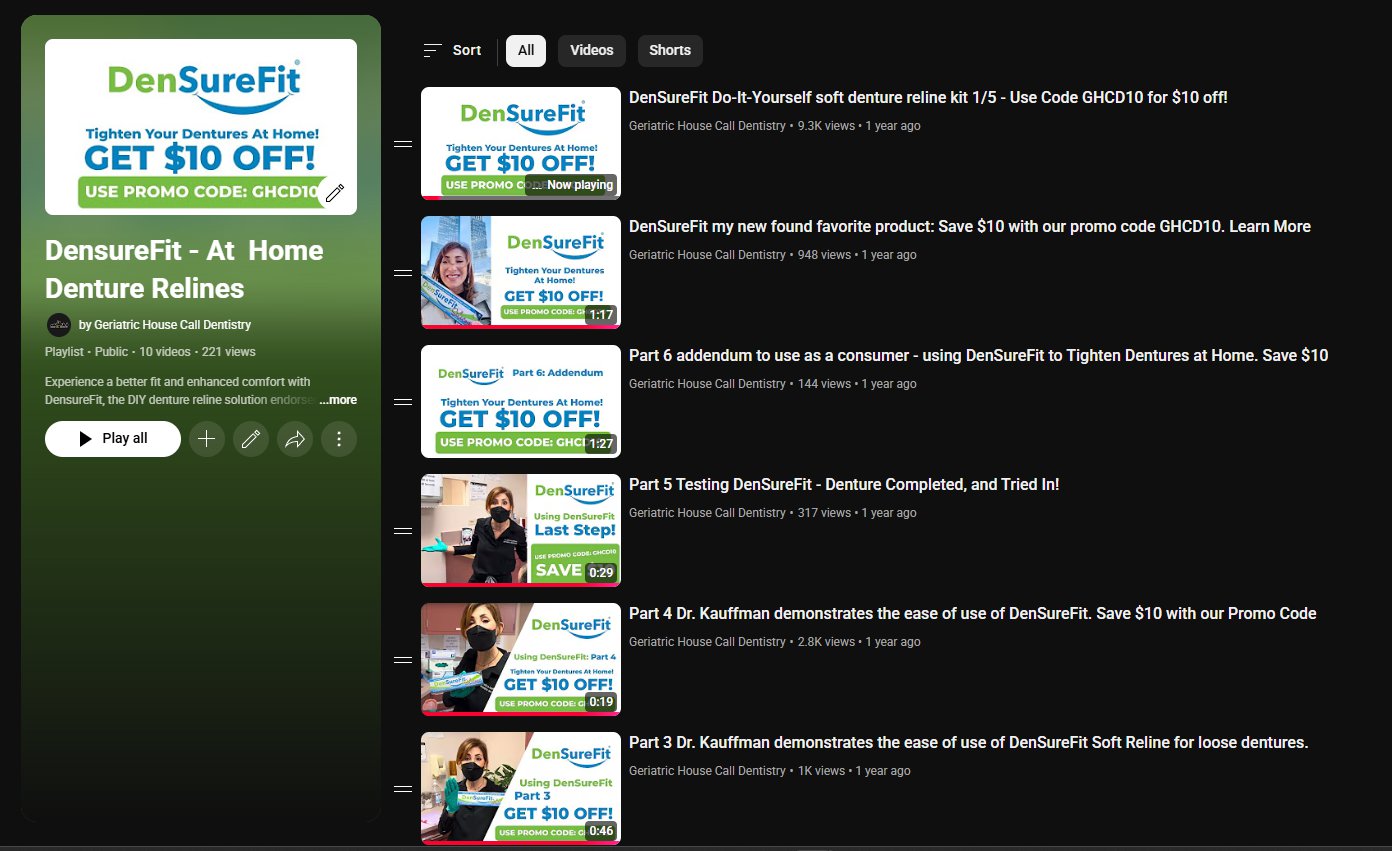1392x851 pixels.
Task: Open 'by Geriatric House Call Dentistry' channel link
Action: point(165,325)
